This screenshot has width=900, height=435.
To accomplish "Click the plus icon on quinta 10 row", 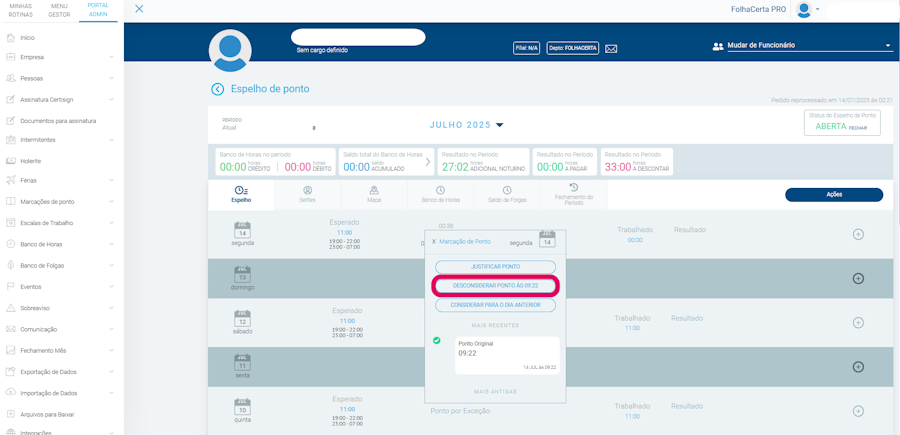I will click(x=858, y=411).
